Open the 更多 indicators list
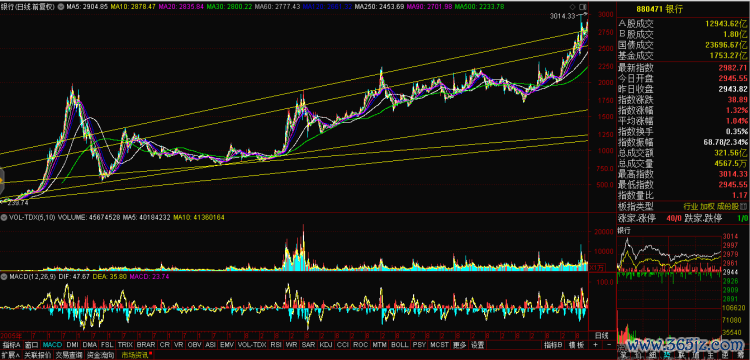 coord(459,345)
